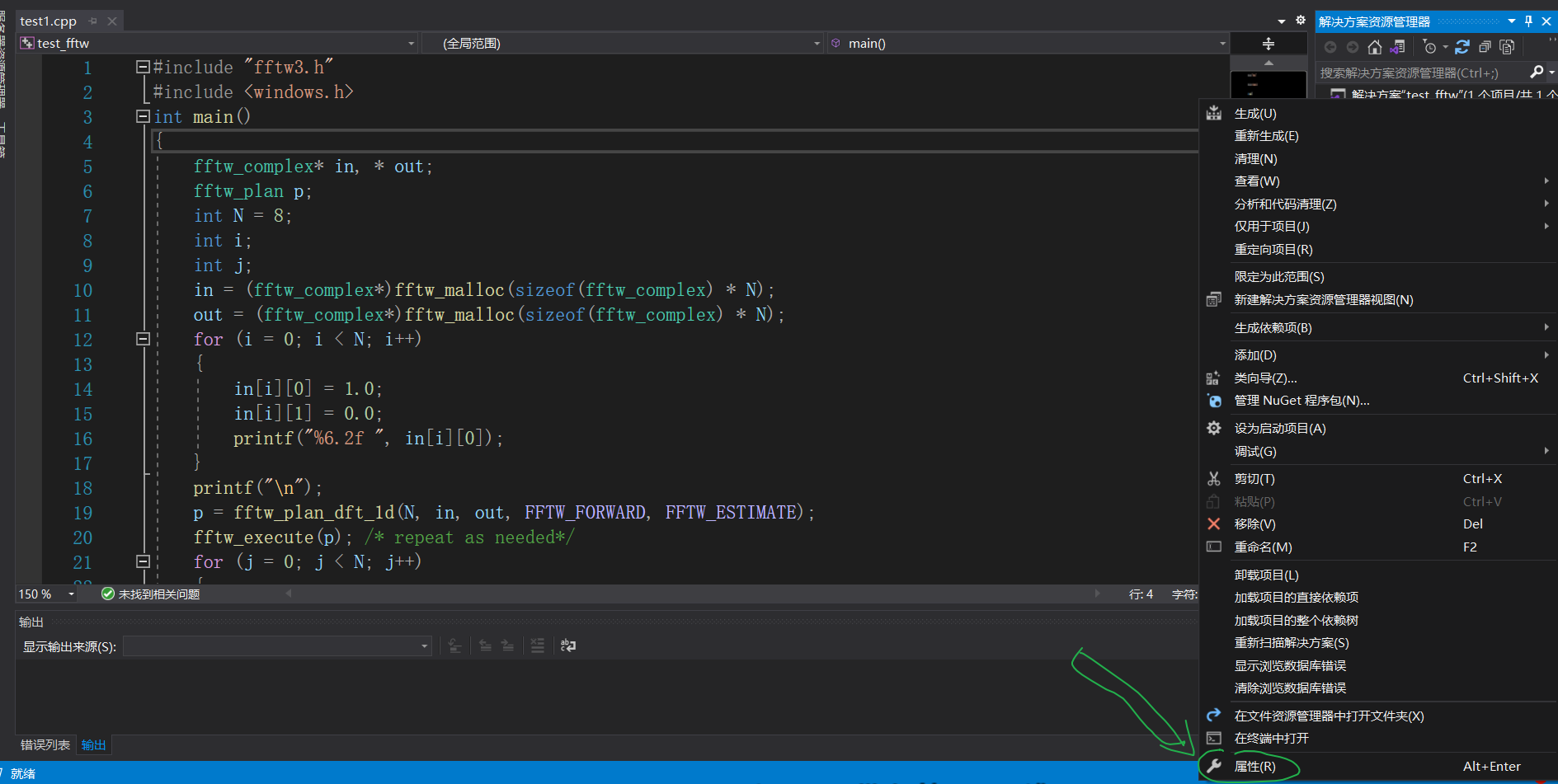This screenshot has width=1558, height=784.
Task: Refresh the Solution Explorer
Action: coord(1462,47)
